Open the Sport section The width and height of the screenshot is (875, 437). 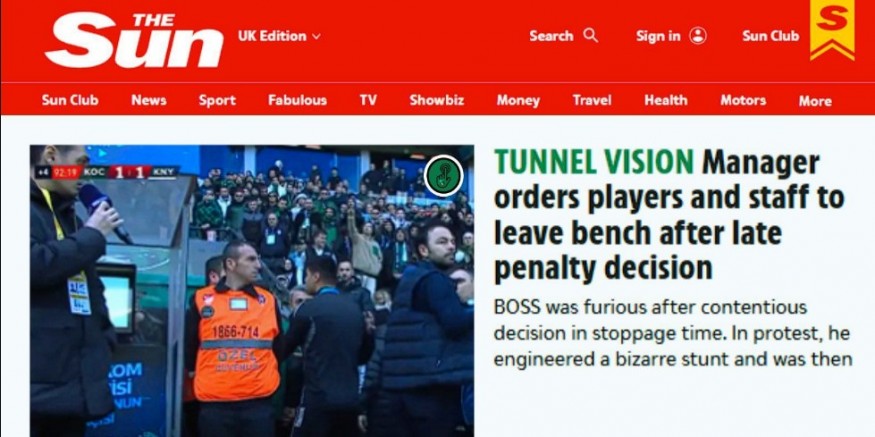point(217,100)
